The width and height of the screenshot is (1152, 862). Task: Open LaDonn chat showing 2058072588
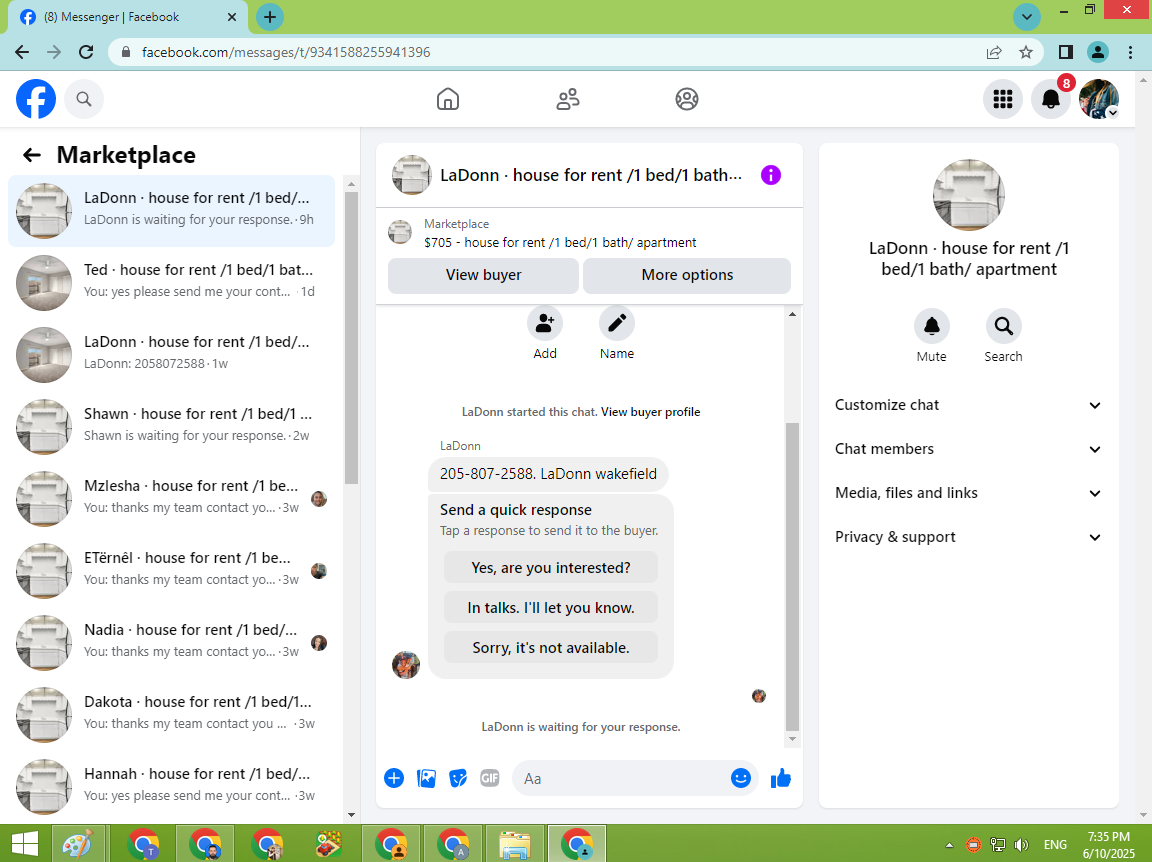171,355
